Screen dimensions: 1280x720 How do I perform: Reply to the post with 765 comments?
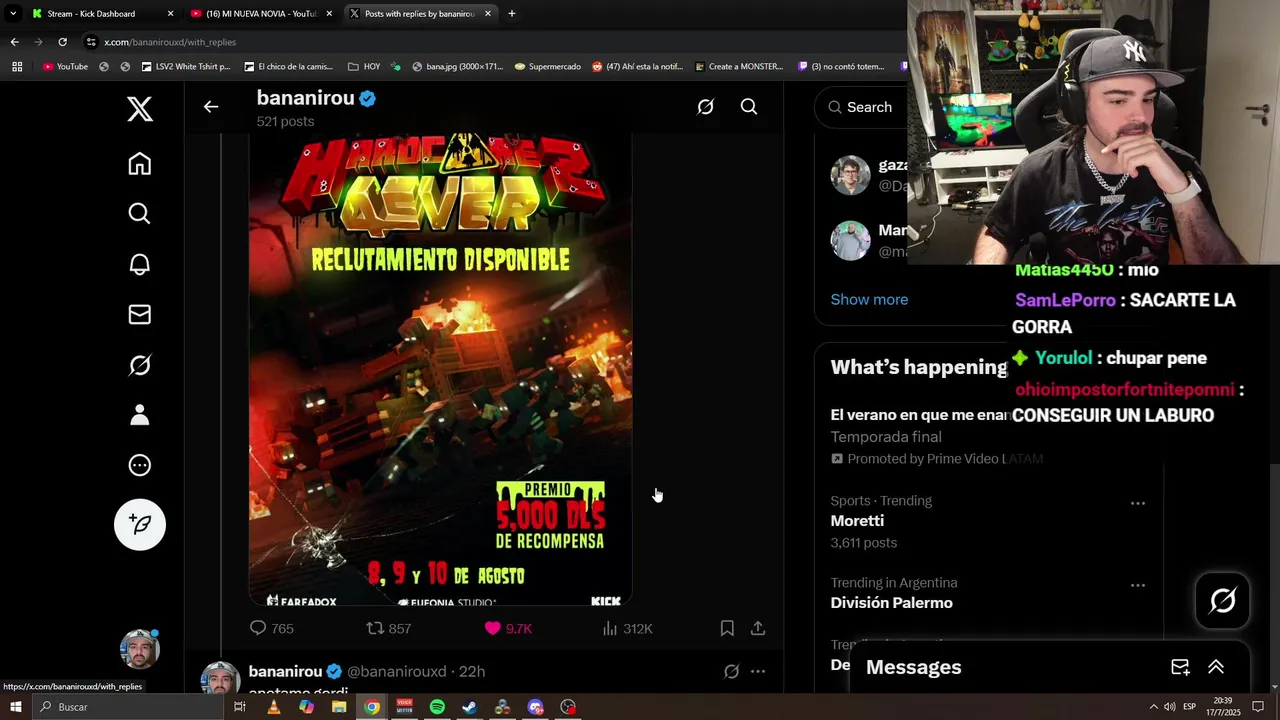(x=271, y=628)
